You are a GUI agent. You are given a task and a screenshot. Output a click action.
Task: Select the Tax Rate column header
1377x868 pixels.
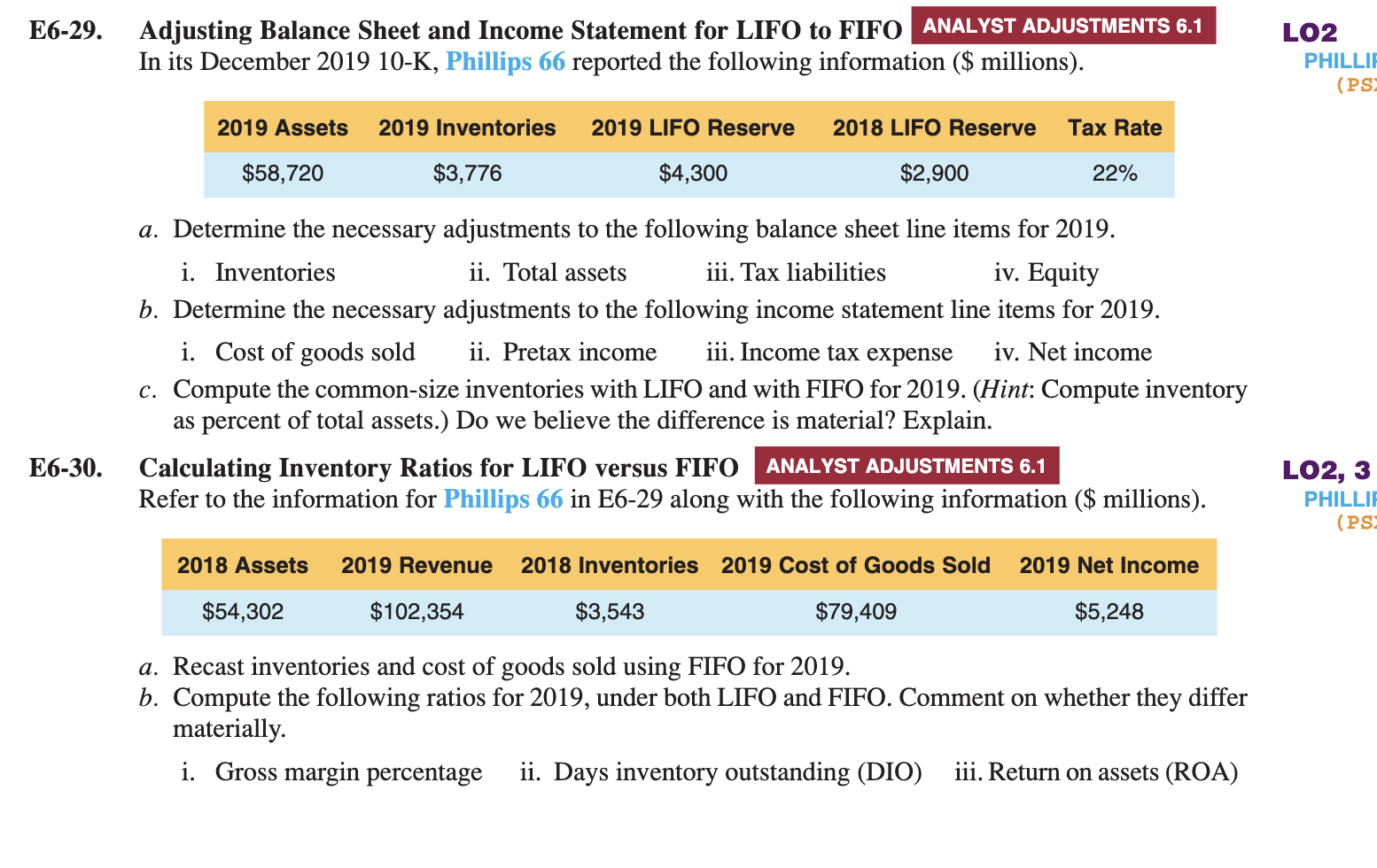[x=1115, y=128]
